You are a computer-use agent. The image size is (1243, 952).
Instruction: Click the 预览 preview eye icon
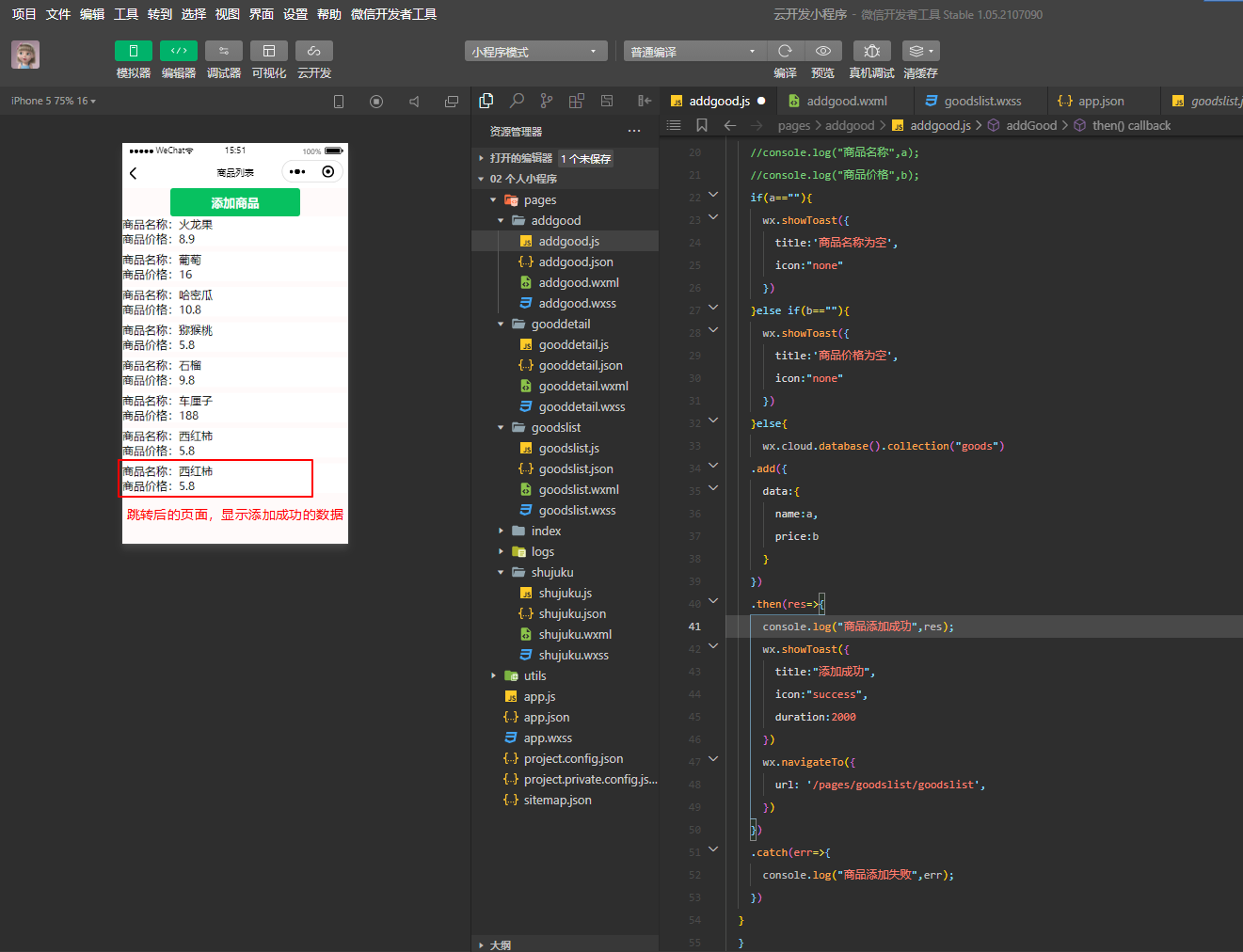click(823, 51)
